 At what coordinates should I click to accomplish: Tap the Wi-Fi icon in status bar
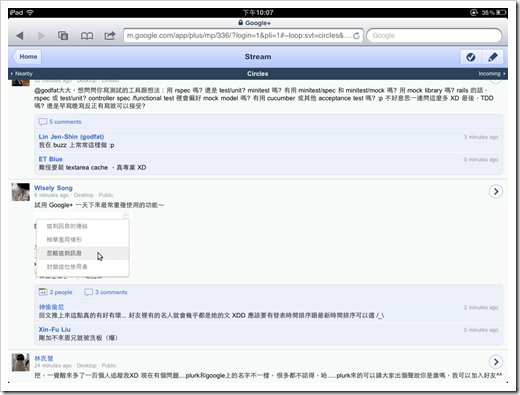[30, 13]
